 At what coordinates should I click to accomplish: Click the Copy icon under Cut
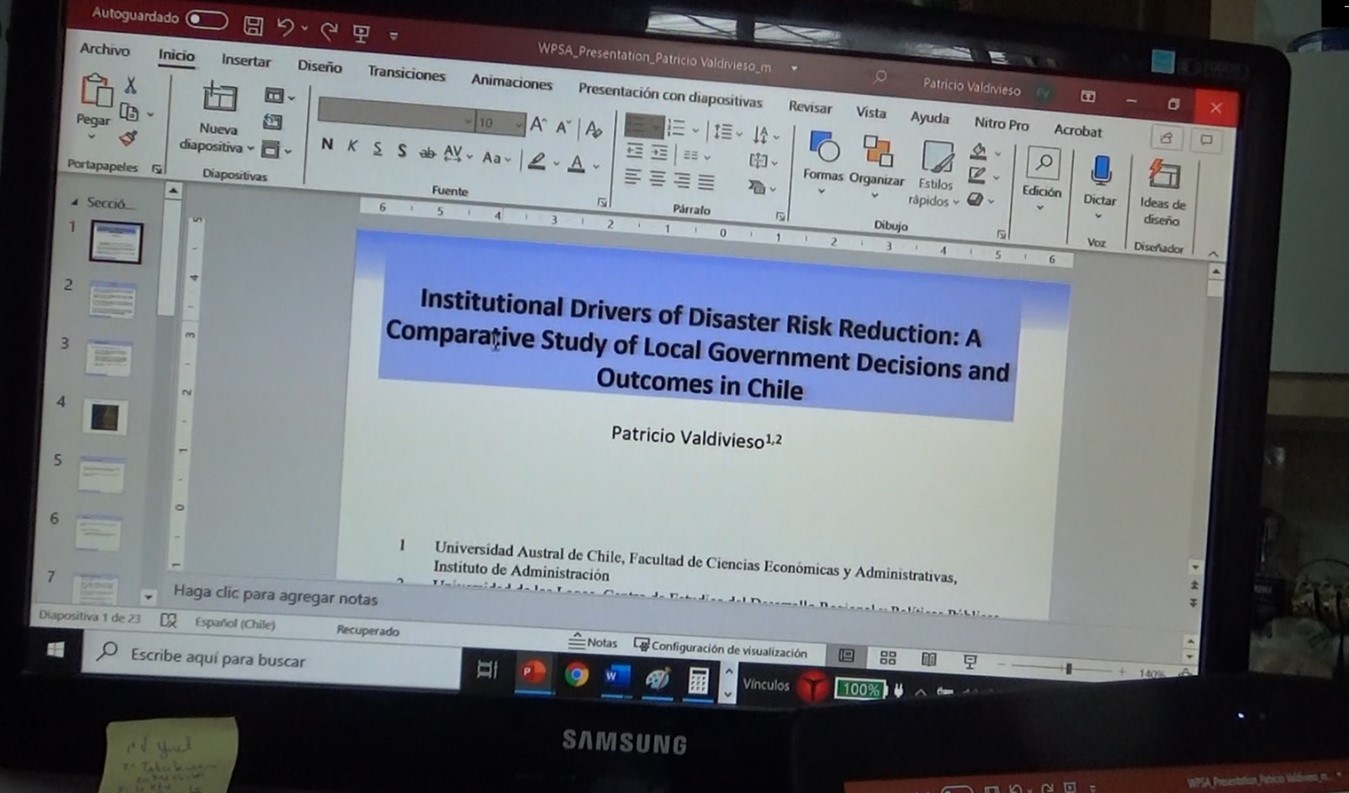coord(129,112)
